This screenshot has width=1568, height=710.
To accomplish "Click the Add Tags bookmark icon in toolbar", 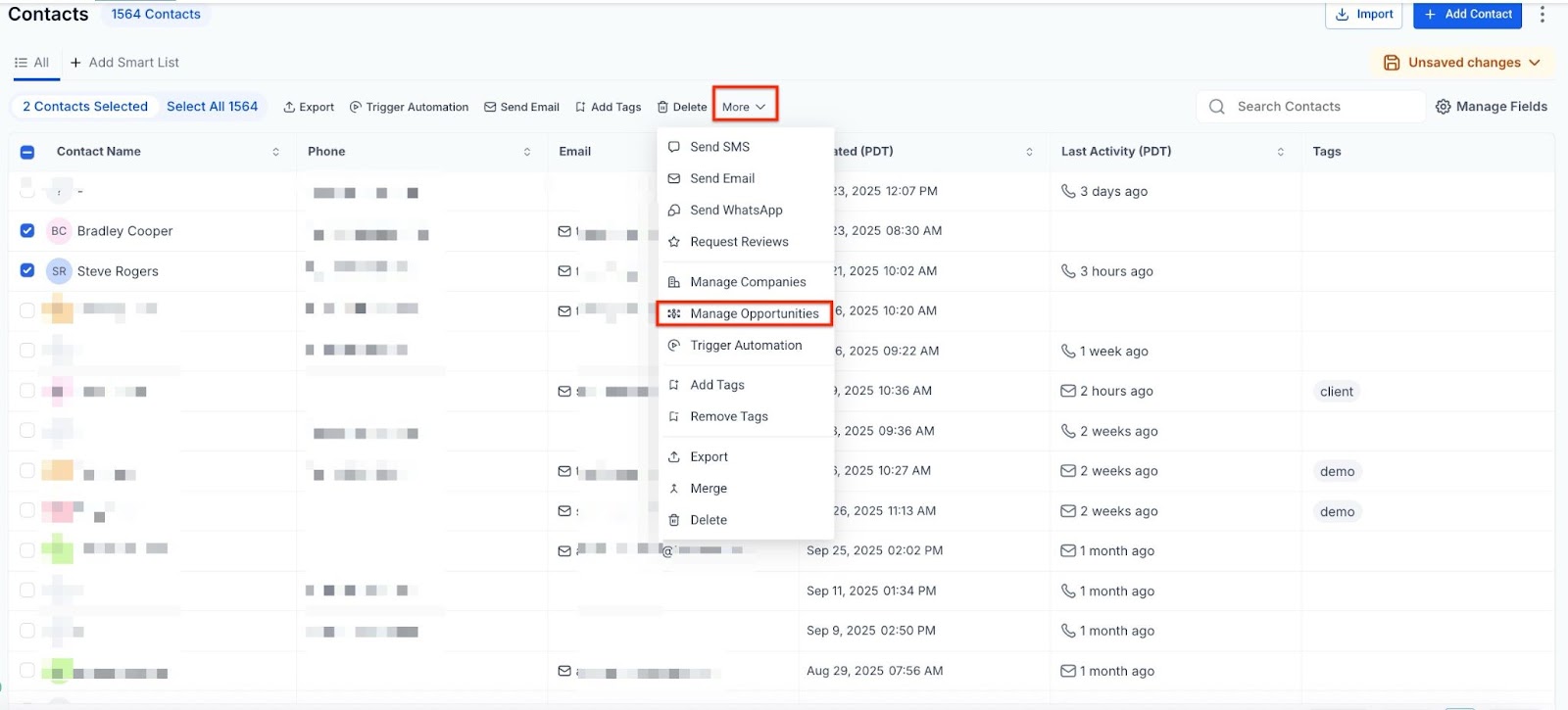I will [x=580, y=107].
